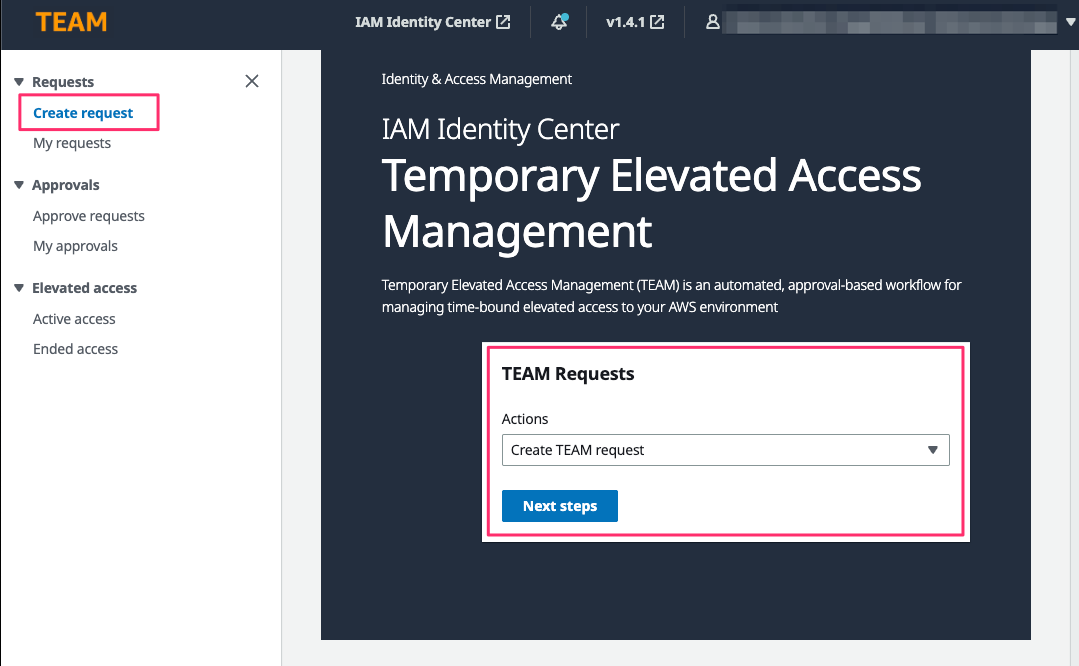The image size is (1079, 666).
Task: View Active access list
Action: click(x=74, y=319)
